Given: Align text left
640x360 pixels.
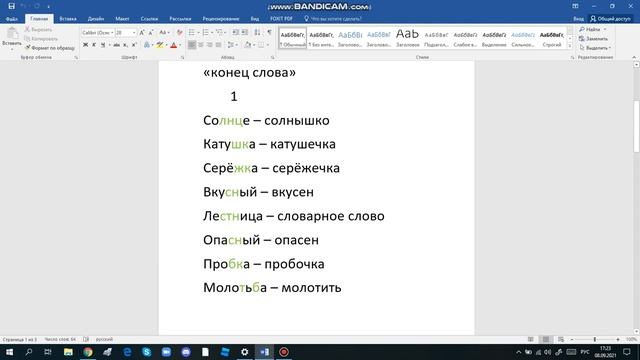Looking at the screenshot, I should point(192,45).
